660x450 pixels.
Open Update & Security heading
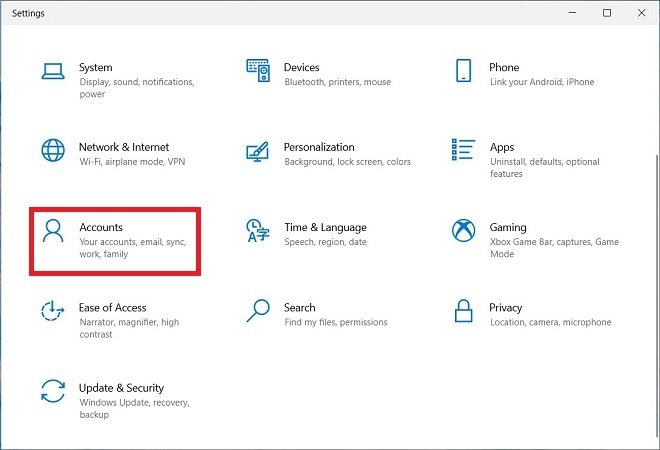[121, 388]
